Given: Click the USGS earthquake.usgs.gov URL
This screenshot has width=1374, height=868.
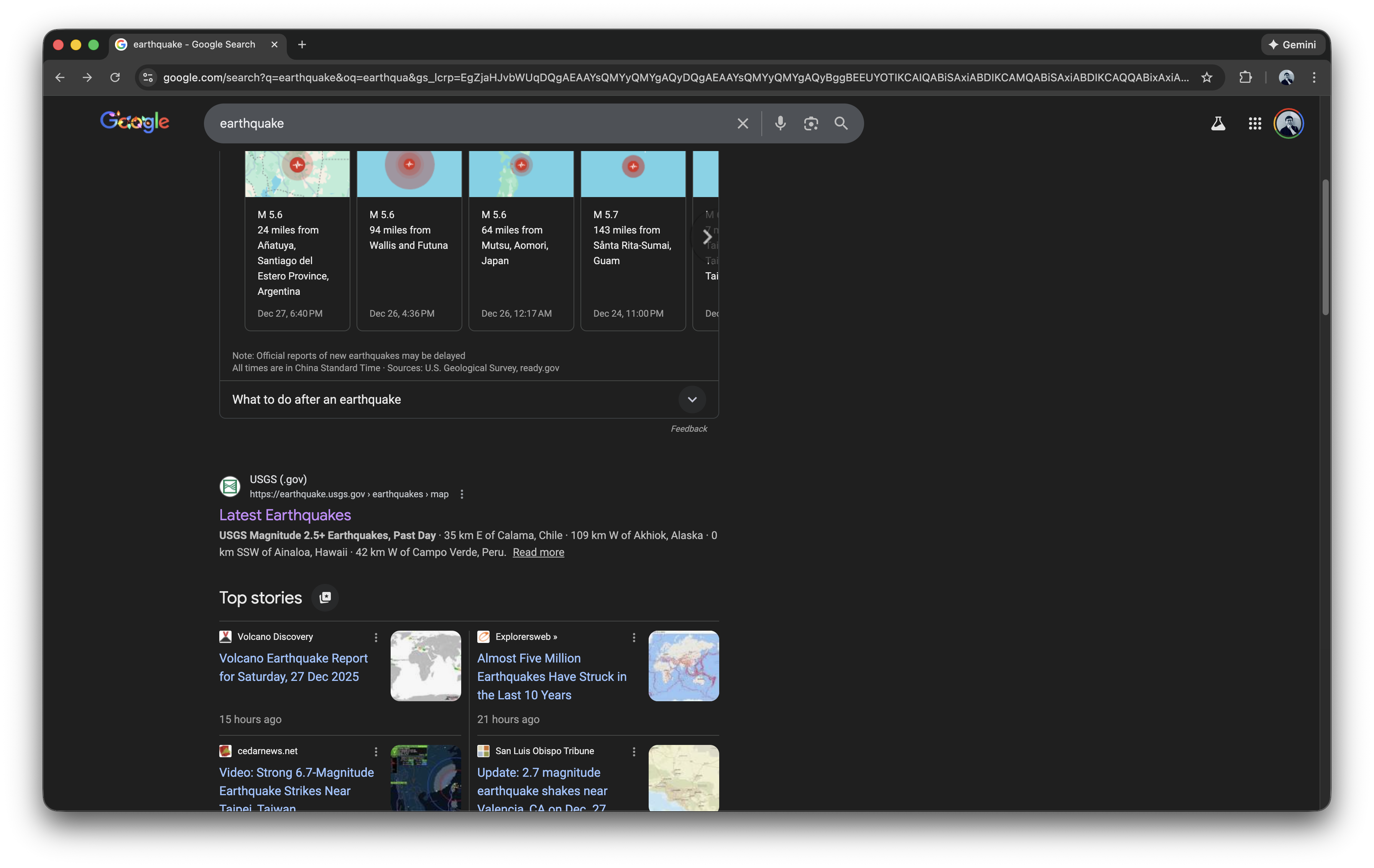Looking at the screenshot, I should tap(348, 494).
